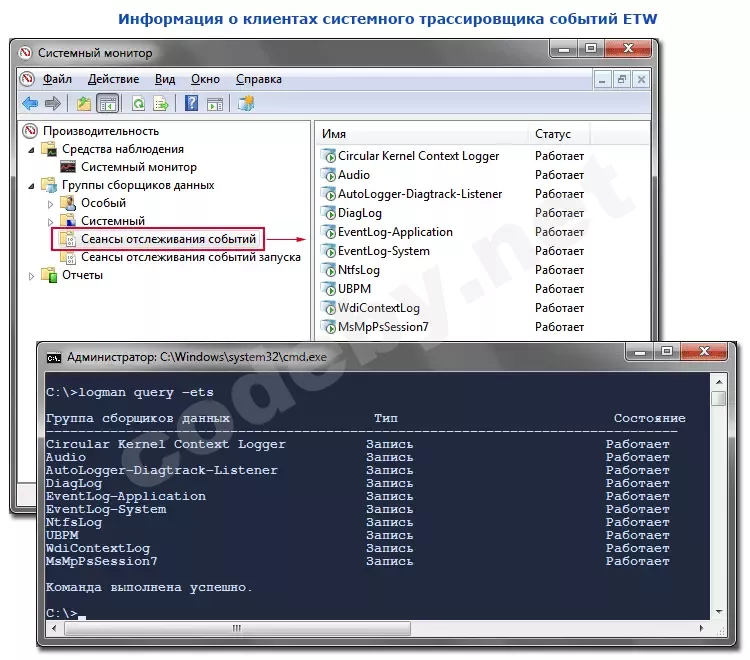
Task: Maximize the Системный монитор window
Action: (591, 48)
